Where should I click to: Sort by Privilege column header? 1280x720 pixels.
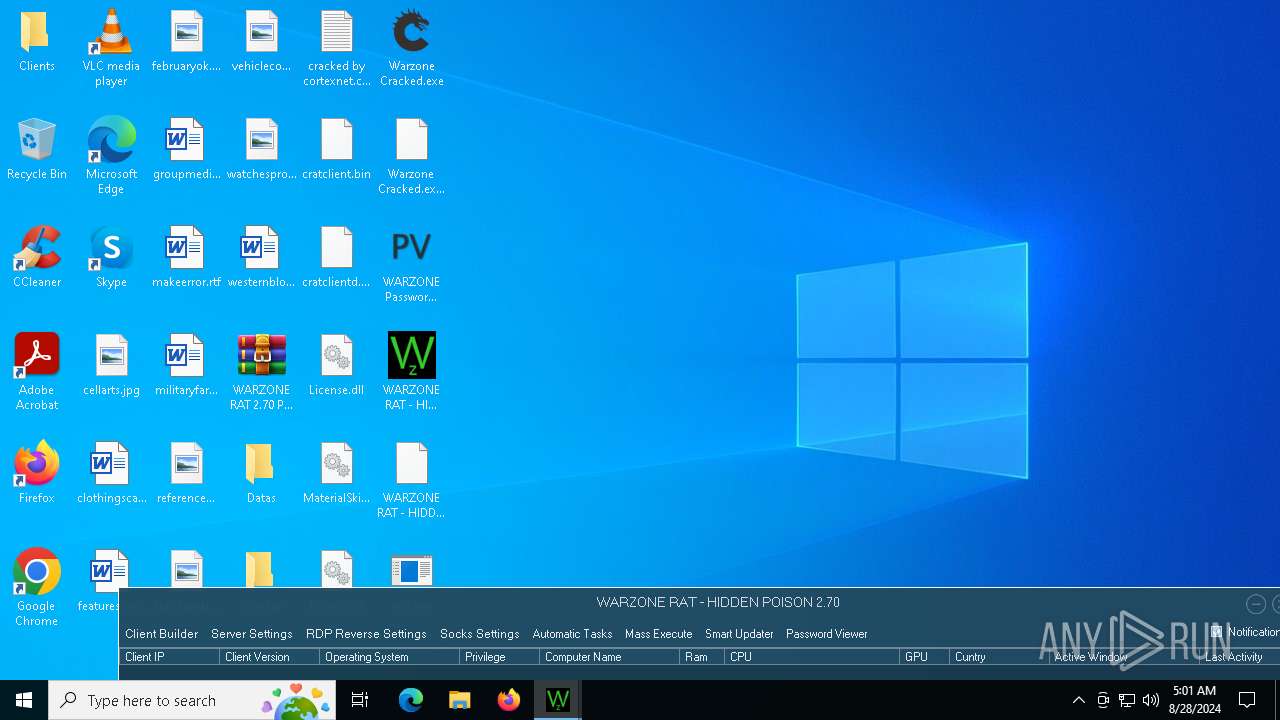pos(499,657)
